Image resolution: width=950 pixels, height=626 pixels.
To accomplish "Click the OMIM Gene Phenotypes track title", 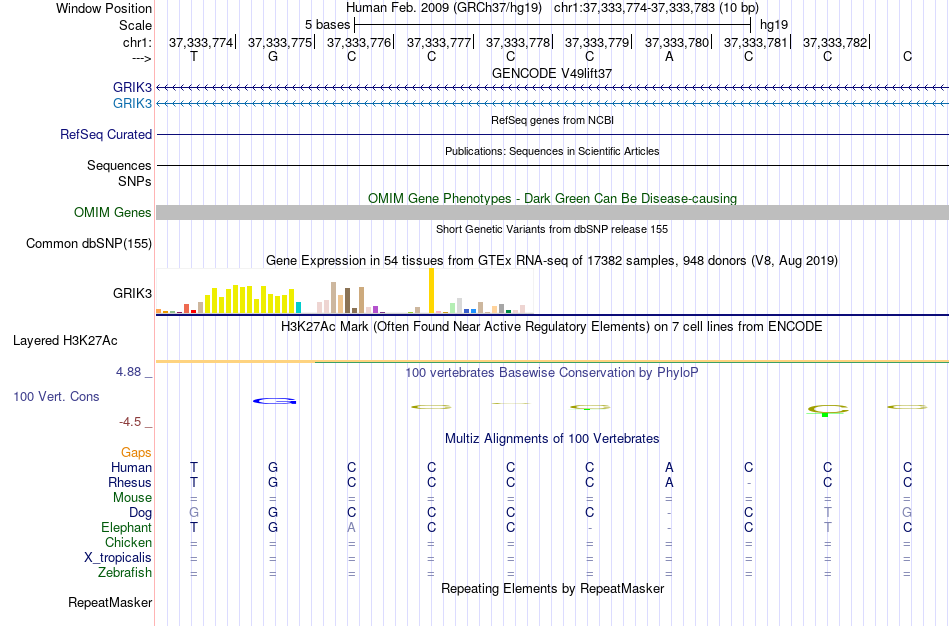I will point(552,198).
